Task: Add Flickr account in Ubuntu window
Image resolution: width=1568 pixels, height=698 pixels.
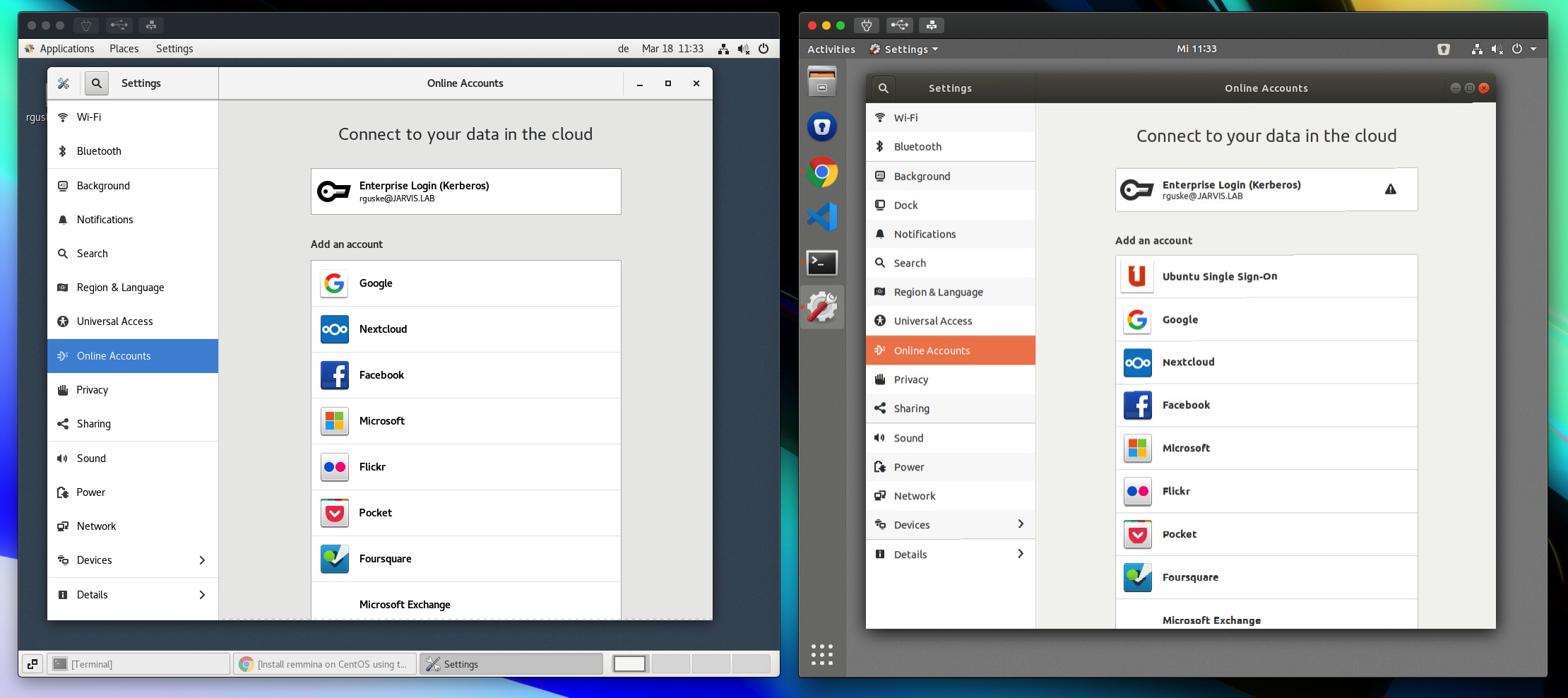Action: pyautogui.click(x=1266, y=492)
